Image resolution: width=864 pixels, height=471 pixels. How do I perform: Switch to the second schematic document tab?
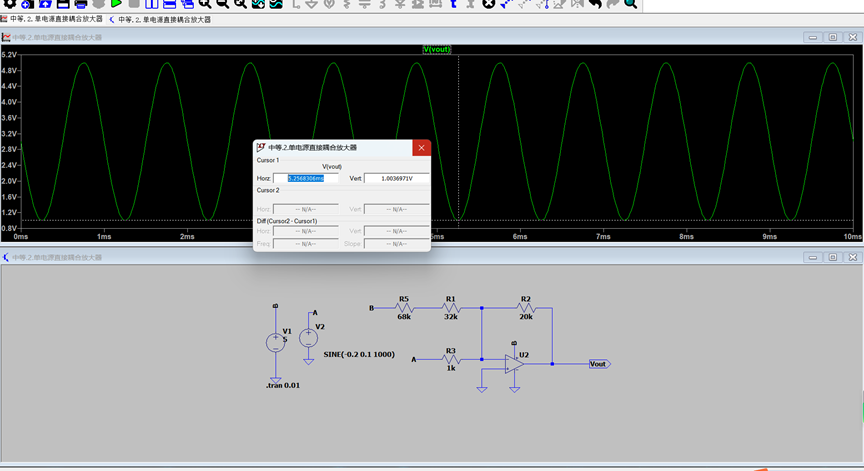(164, 19)
